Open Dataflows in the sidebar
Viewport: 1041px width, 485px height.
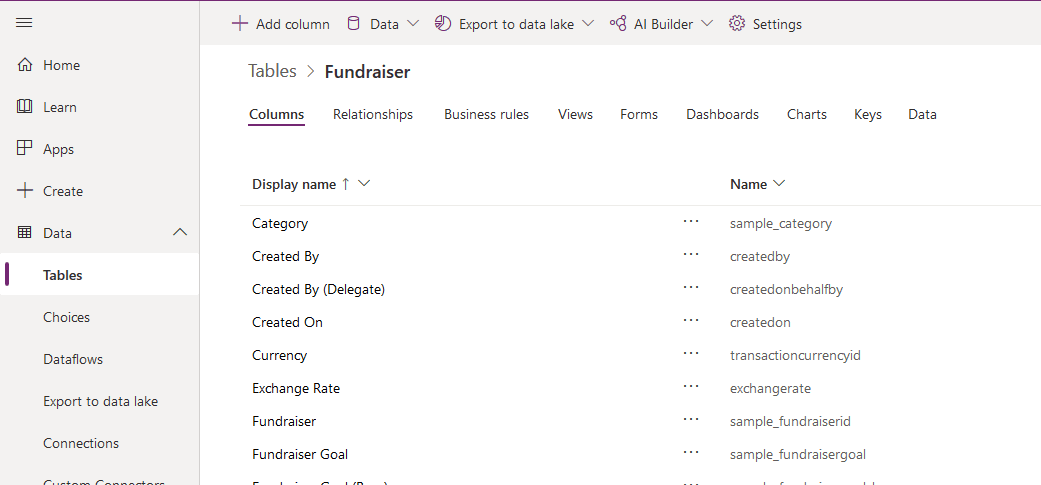pyautogui.click(x=73, y=359)
